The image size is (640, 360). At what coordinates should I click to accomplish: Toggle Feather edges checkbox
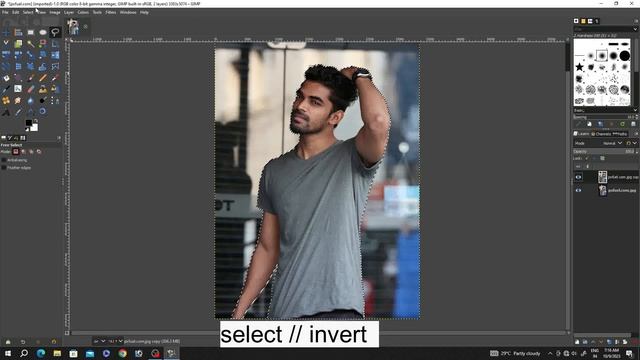click(x=4, y=167)
